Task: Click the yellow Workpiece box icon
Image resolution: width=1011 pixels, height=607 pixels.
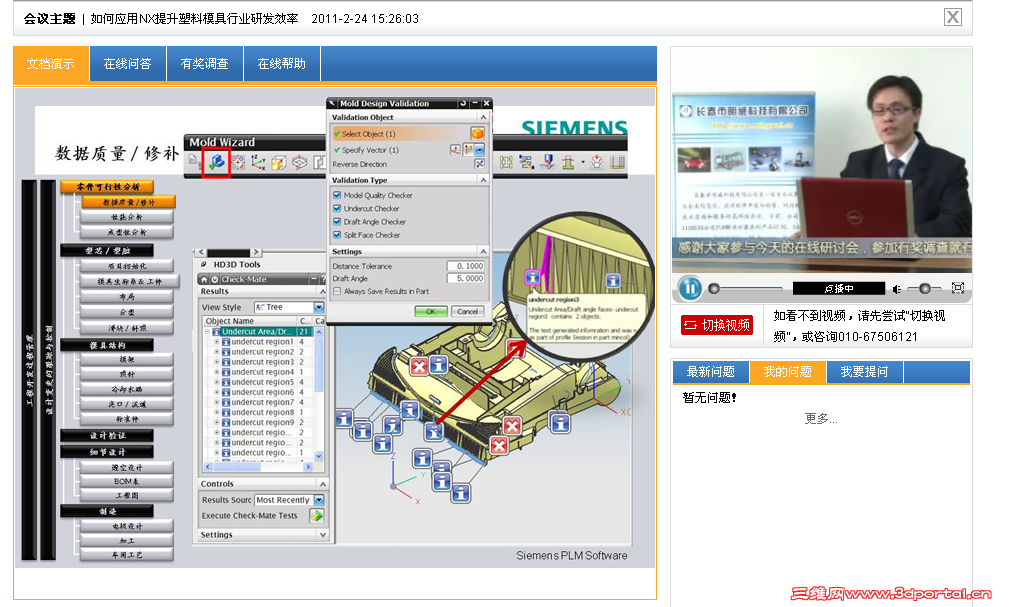Action: [279, 163]
